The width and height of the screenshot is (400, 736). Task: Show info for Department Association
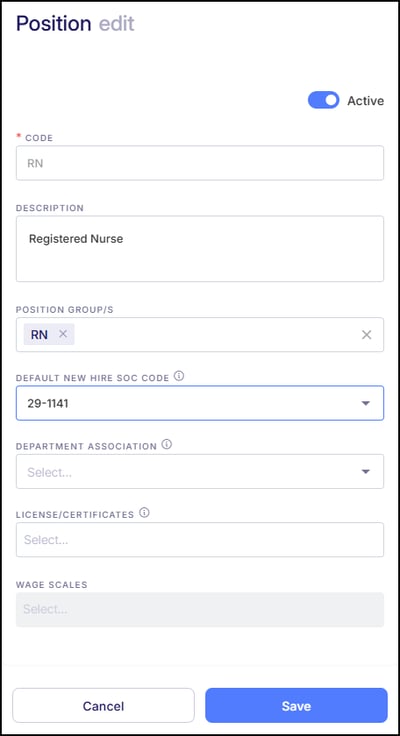(167, 444)
